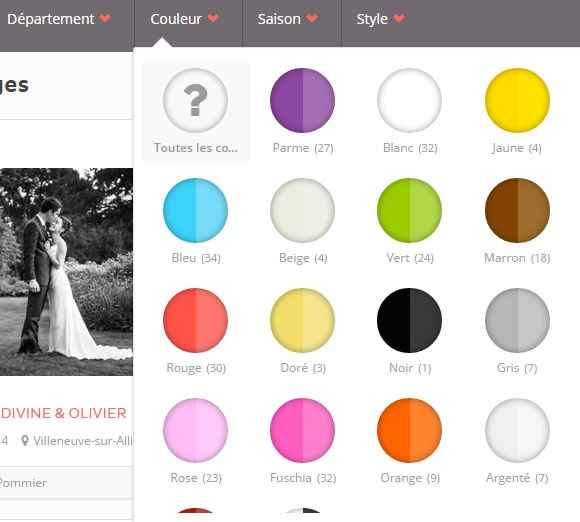Click the 'Doré (3)' text label
The height and width of the screenshot is (522, 580).
click(303, 368)
